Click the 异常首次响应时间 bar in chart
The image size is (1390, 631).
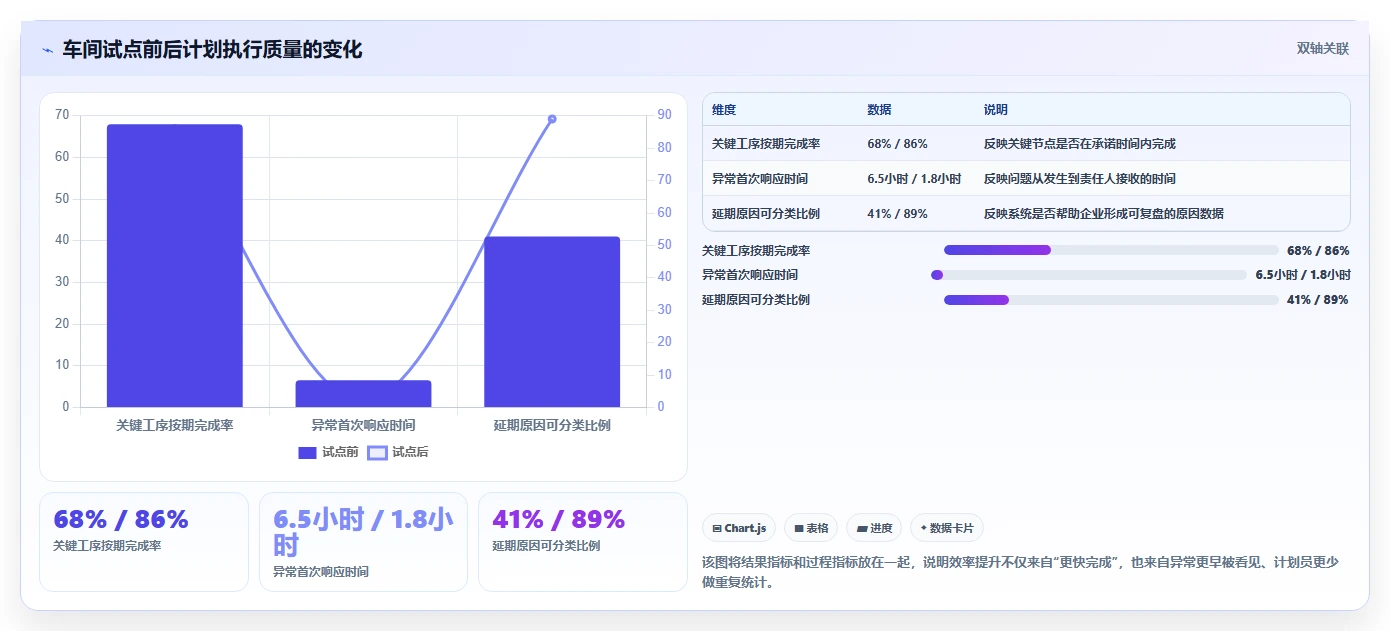click(x=363, y=393)
